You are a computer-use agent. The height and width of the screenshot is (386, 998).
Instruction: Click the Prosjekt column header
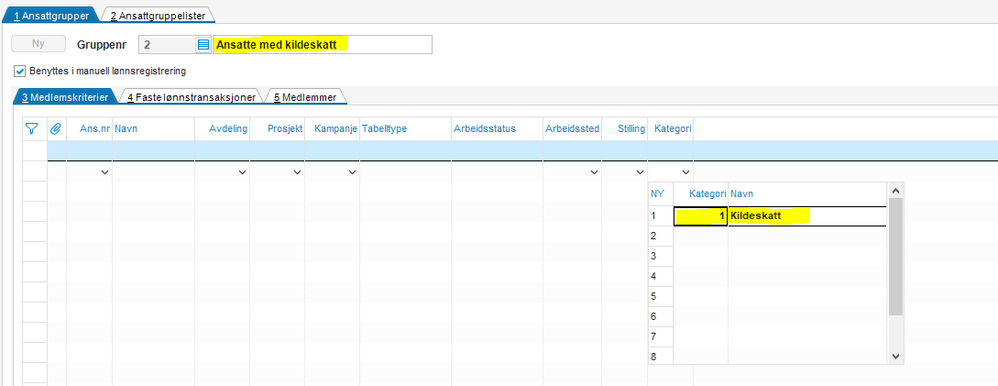[x=278, y=129]
